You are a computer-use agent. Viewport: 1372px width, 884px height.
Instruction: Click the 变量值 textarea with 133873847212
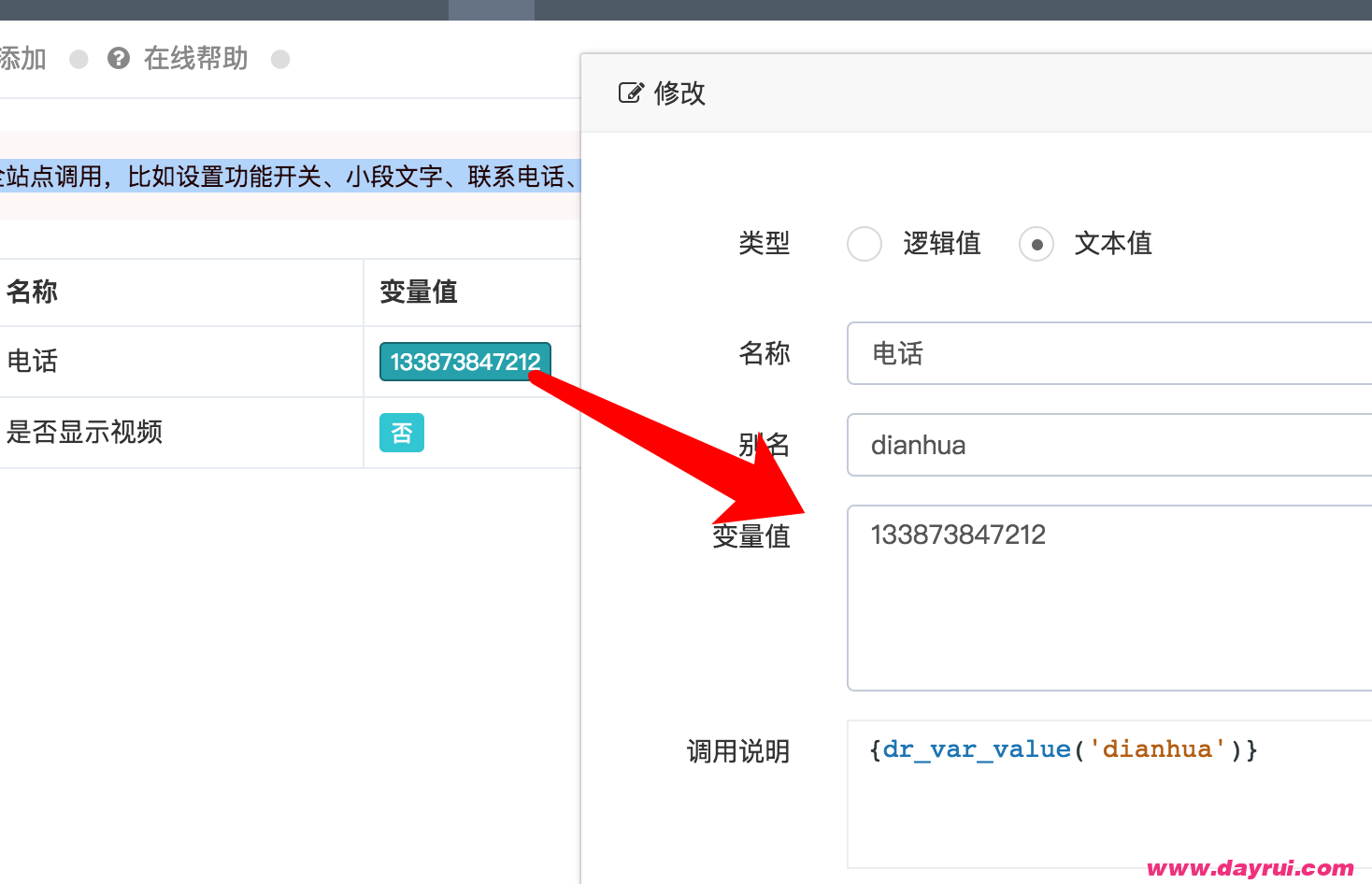[1109, 598]
